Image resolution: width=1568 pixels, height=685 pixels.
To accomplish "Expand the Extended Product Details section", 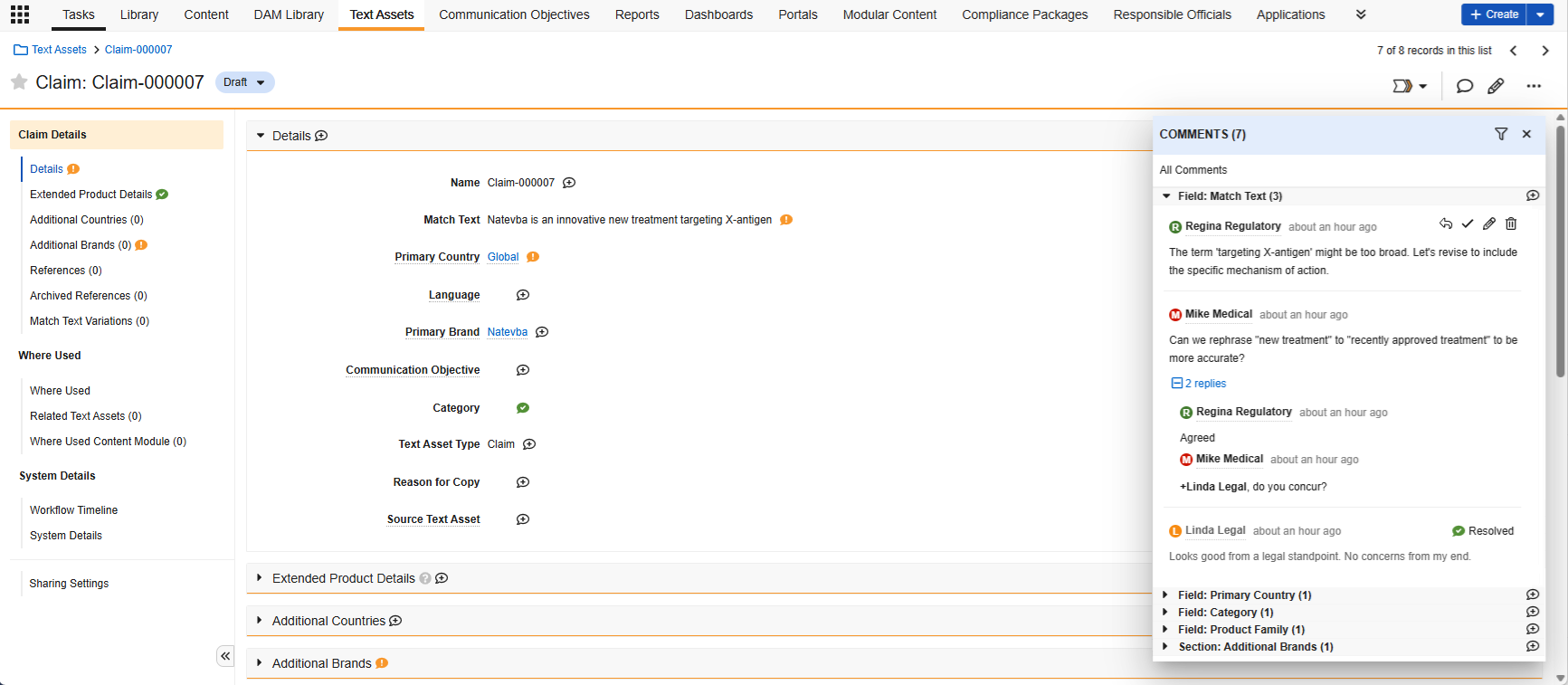I will 260,578.
